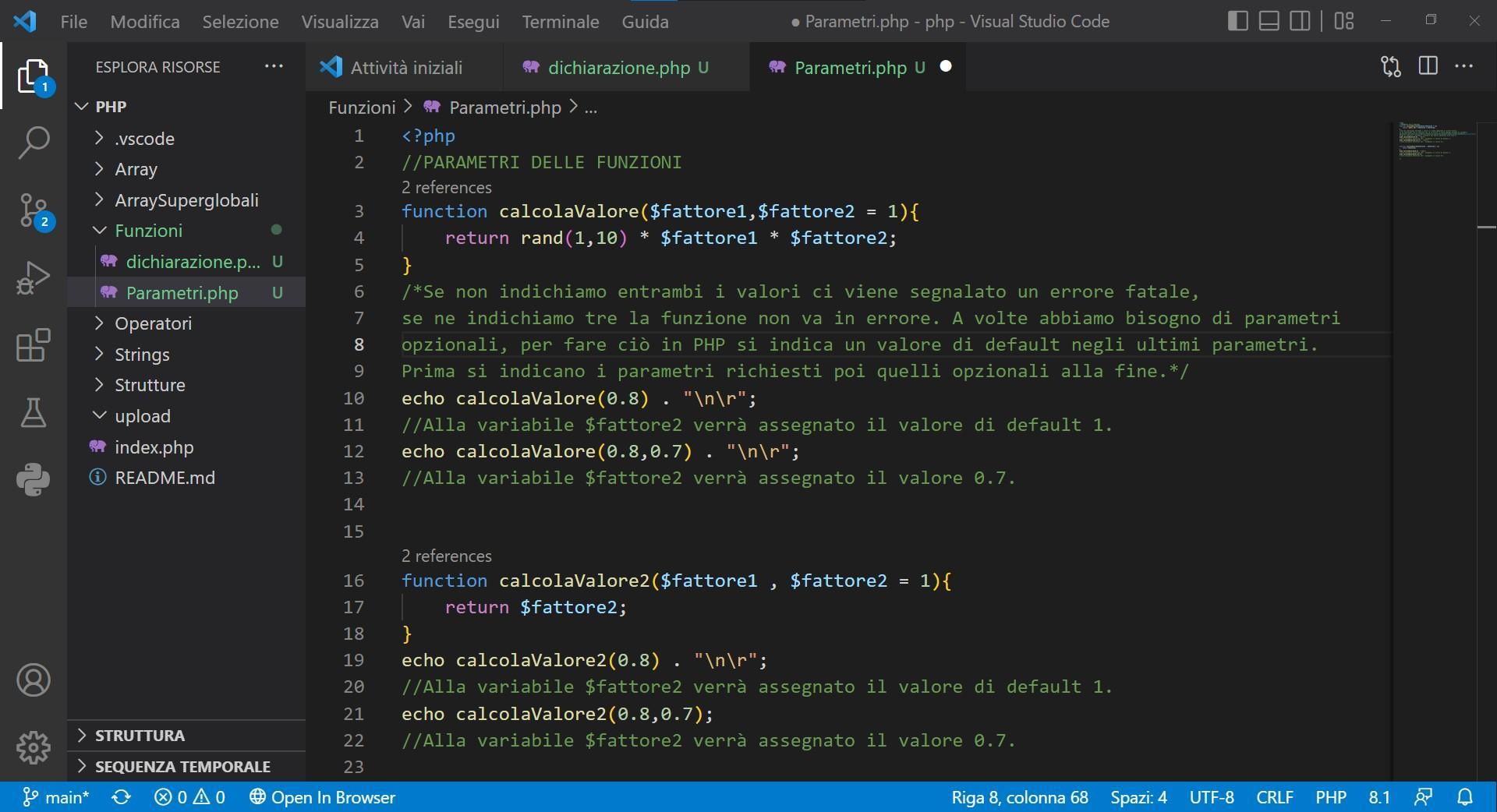Open the Esegui menu
1497x812 pixels.
point(473,22)
